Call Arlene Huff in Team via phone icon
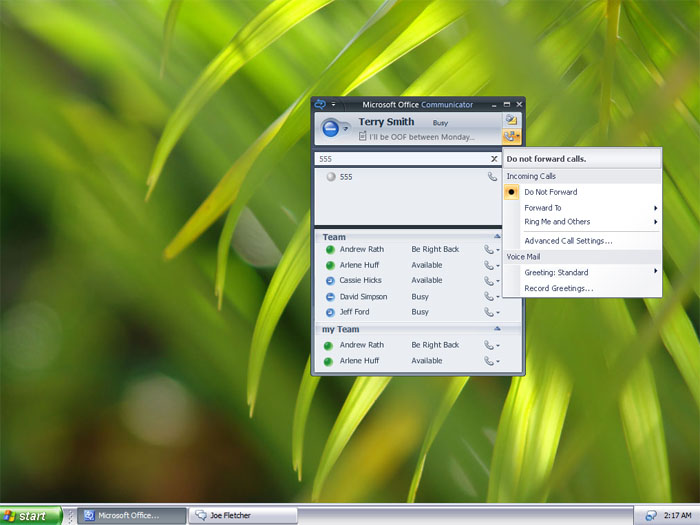Screen dimensions: 700x525 point(489,266)
